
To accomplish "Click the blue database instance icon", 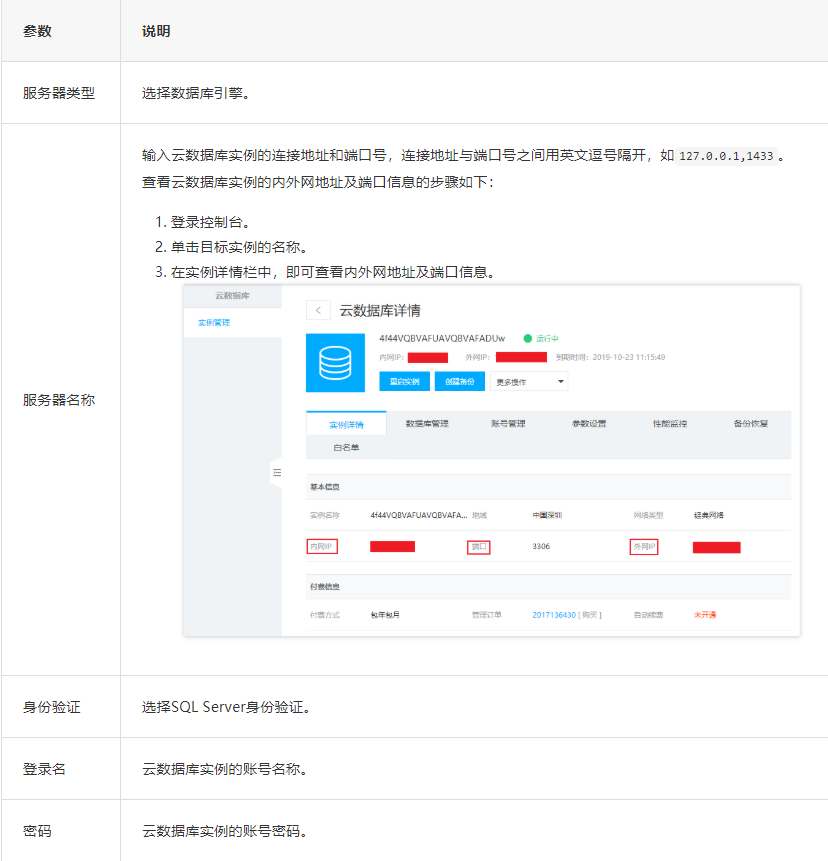I will tap(337, 362).
